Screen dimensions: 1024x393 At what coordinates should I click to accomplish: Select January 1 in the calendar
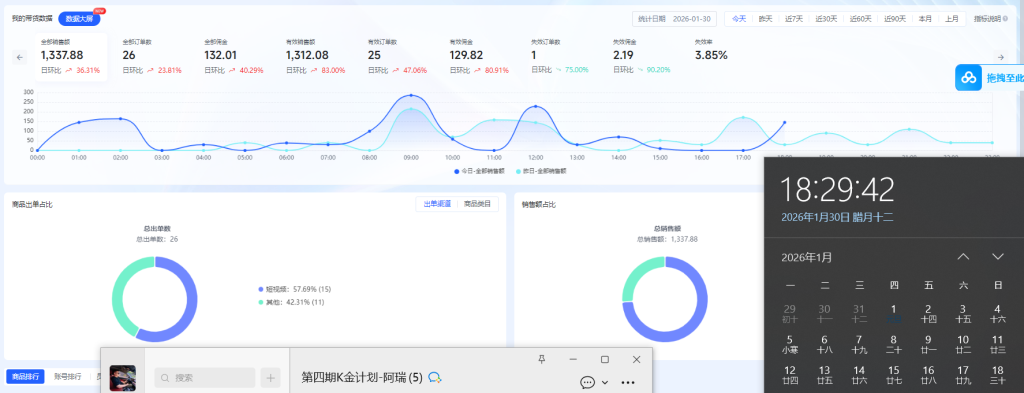[x=893, y=313]
